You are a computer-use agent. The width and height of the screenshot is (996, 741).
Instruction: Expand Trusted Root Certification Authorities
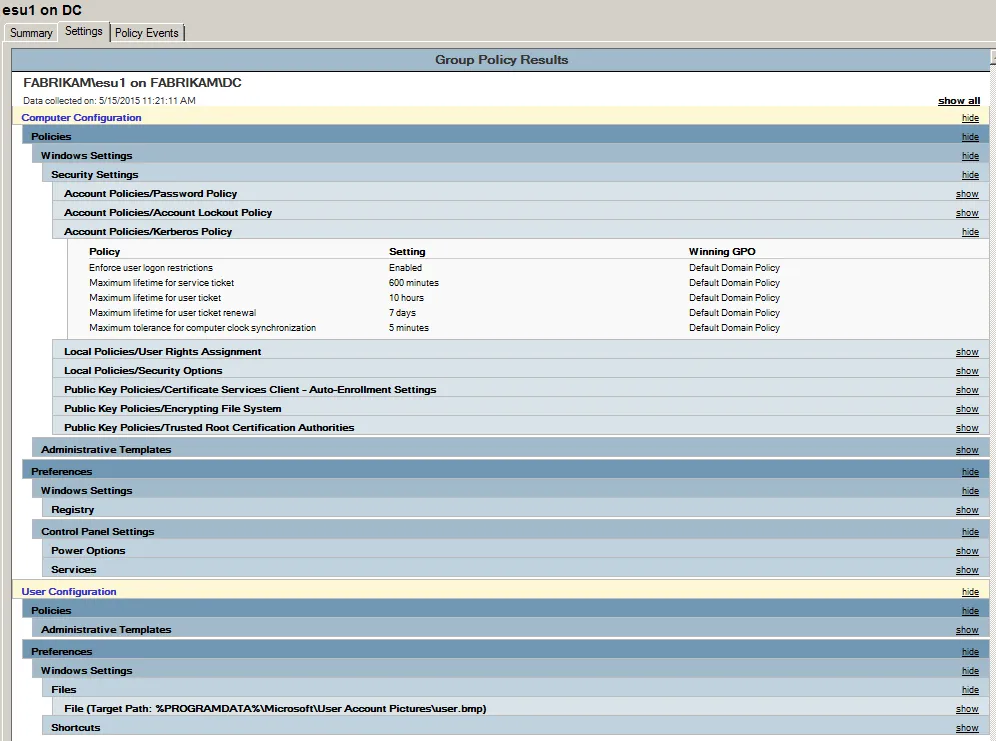click(x=967, y=428)
